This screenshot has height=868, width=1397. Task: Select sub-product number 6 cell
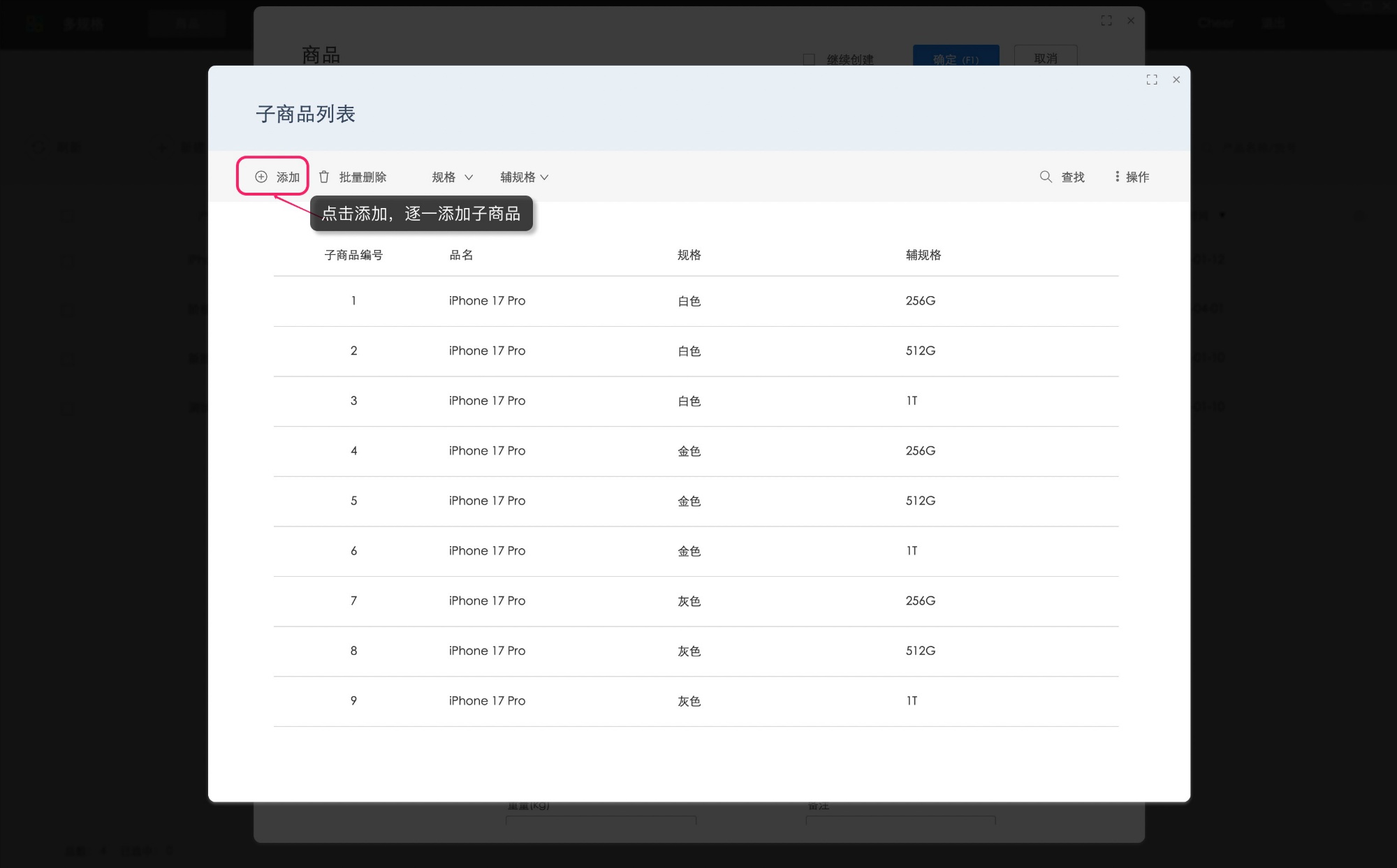point(353,551)
